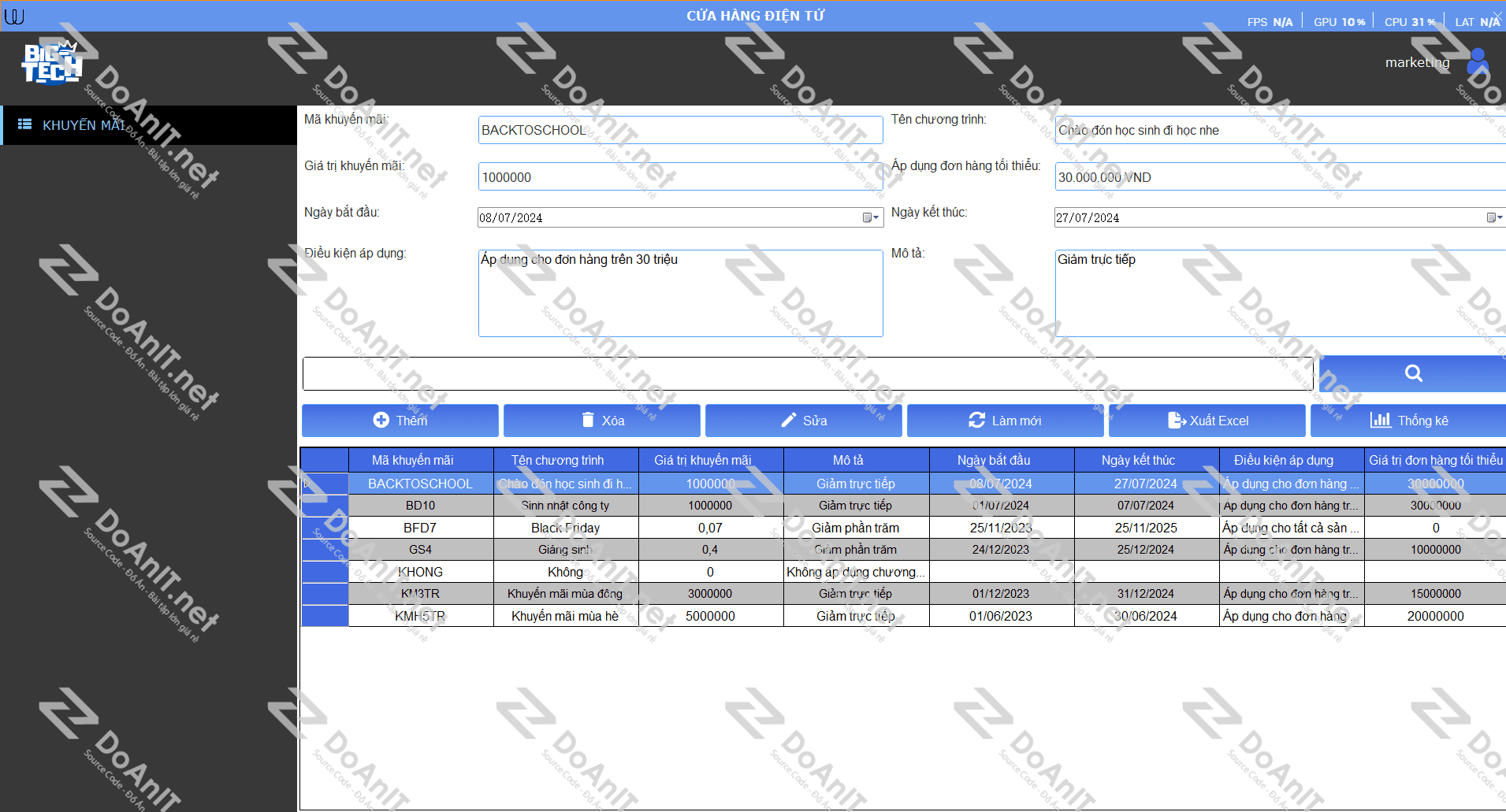The image size is (1506, 812).
Task: Click the export icon on Xuất Excel
Action: [1177, 421]
